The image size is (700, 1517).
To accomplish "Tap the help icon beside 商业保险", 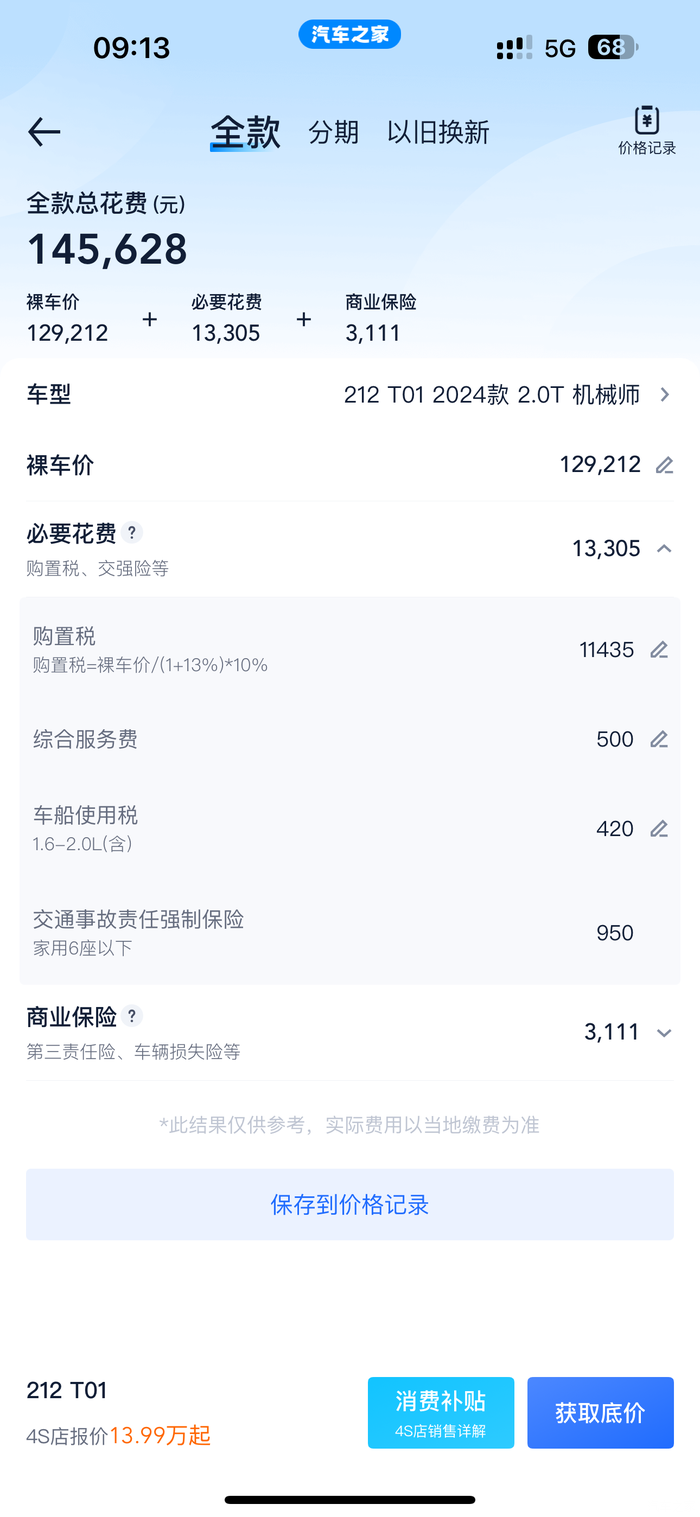I will tap(132, 1016).
